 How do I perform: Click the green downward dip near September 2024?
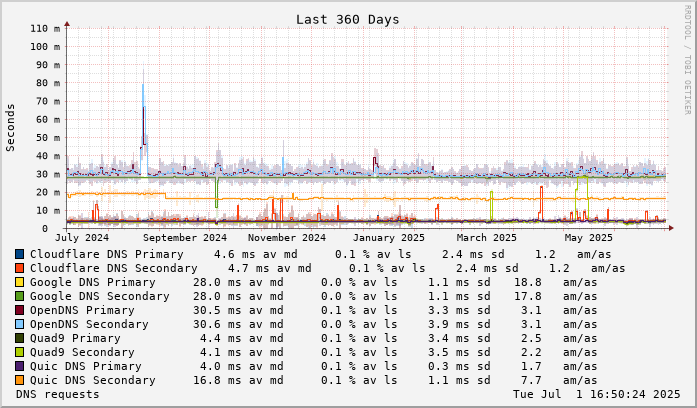pos(216,192)
